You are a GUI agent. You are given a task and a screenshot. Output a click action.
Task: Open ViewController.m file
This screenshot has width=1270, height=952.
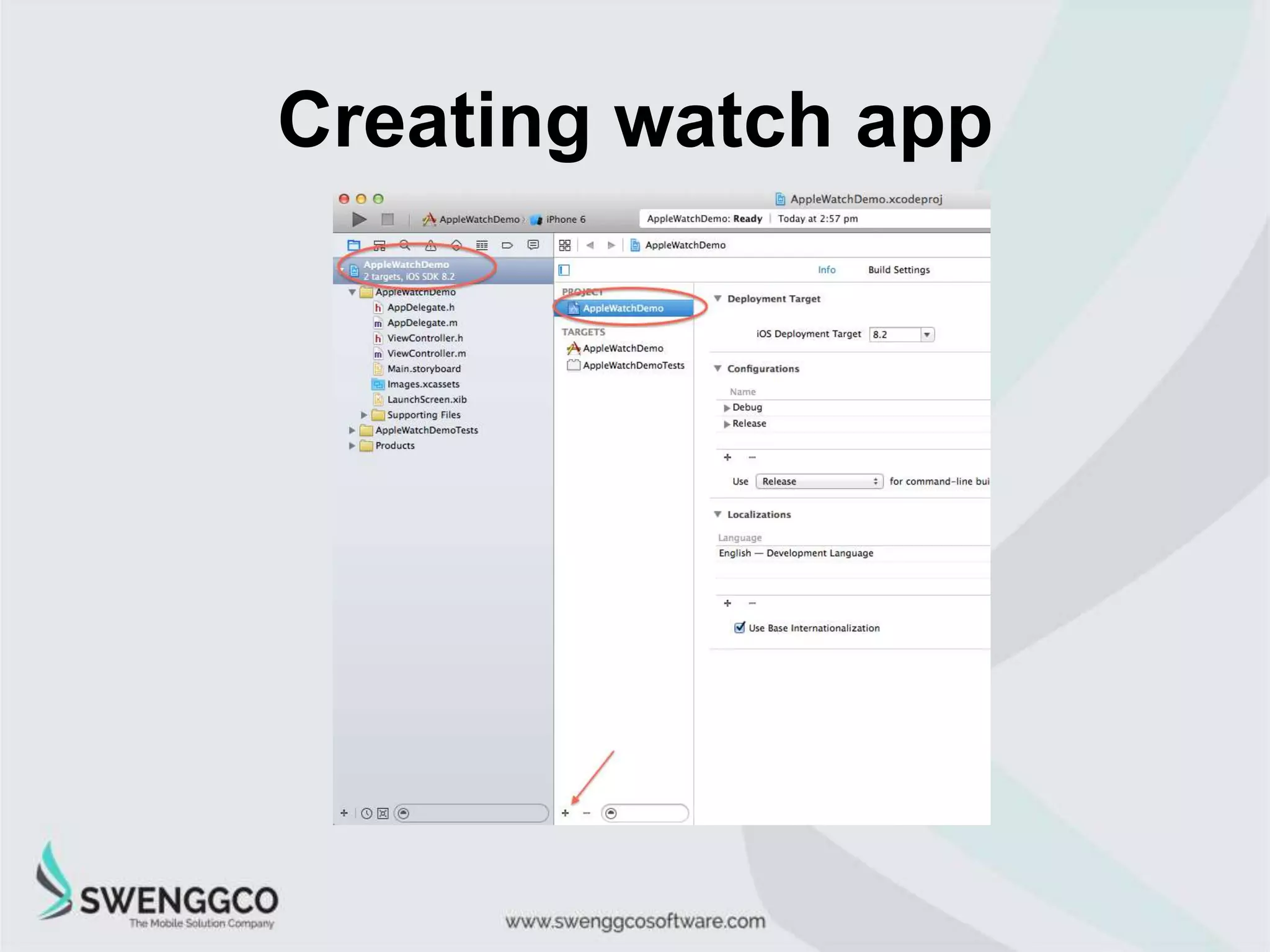tap(420, 354)
